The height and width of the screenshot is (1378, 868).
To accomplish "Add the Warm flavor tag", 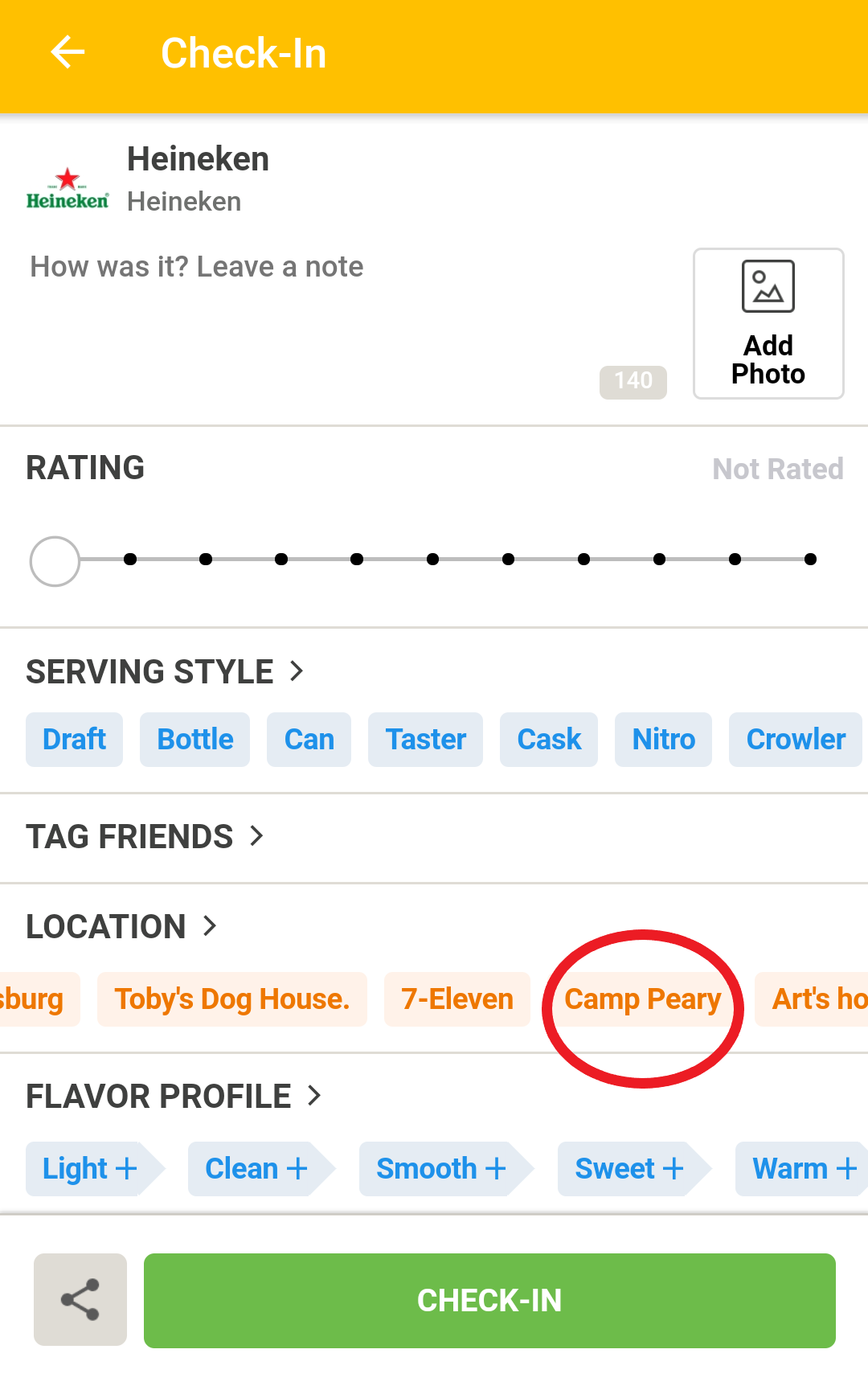I will point(802,1169).
